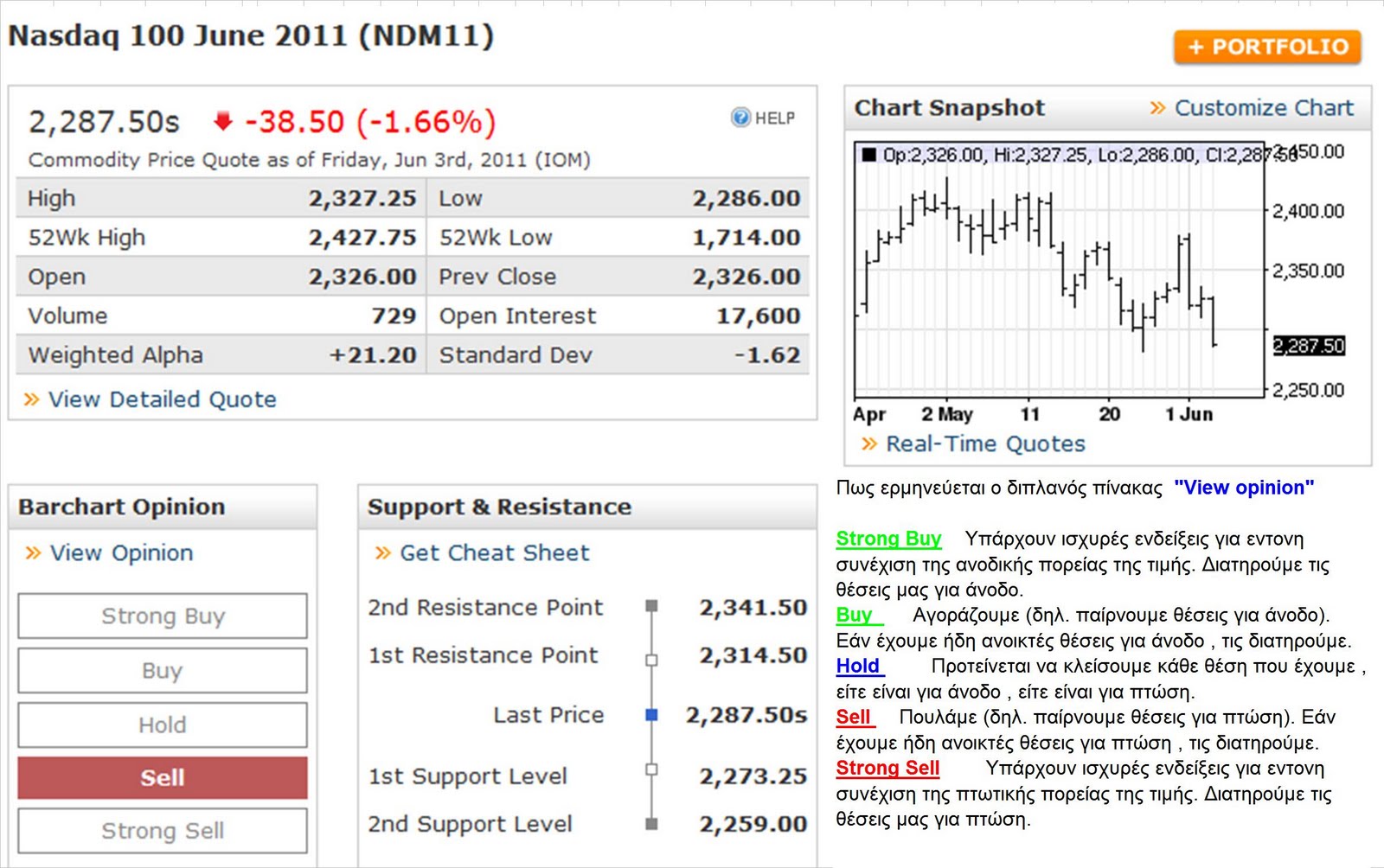
Task: Click the 1st Support Level hollow marker
Action: [x=651, y=769]
